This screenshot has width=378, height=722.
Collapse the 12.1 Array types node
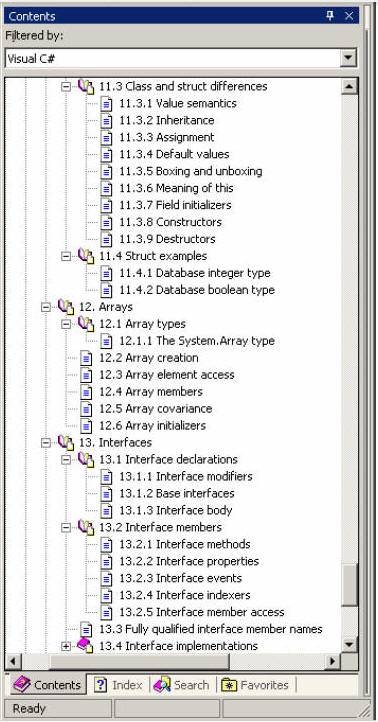point(66,324)
